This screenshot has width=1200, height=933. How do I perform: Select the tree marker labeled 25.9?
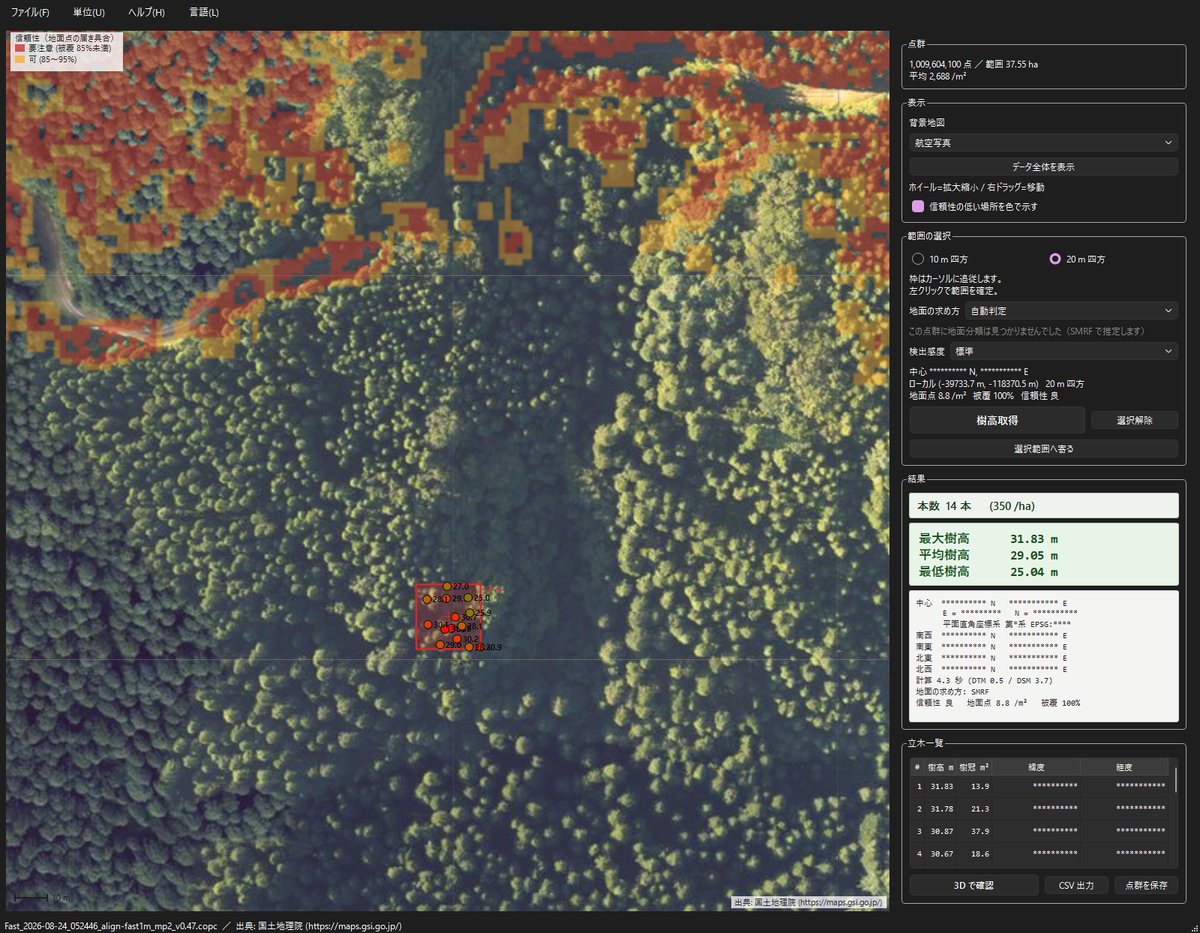tap(470, 613)
